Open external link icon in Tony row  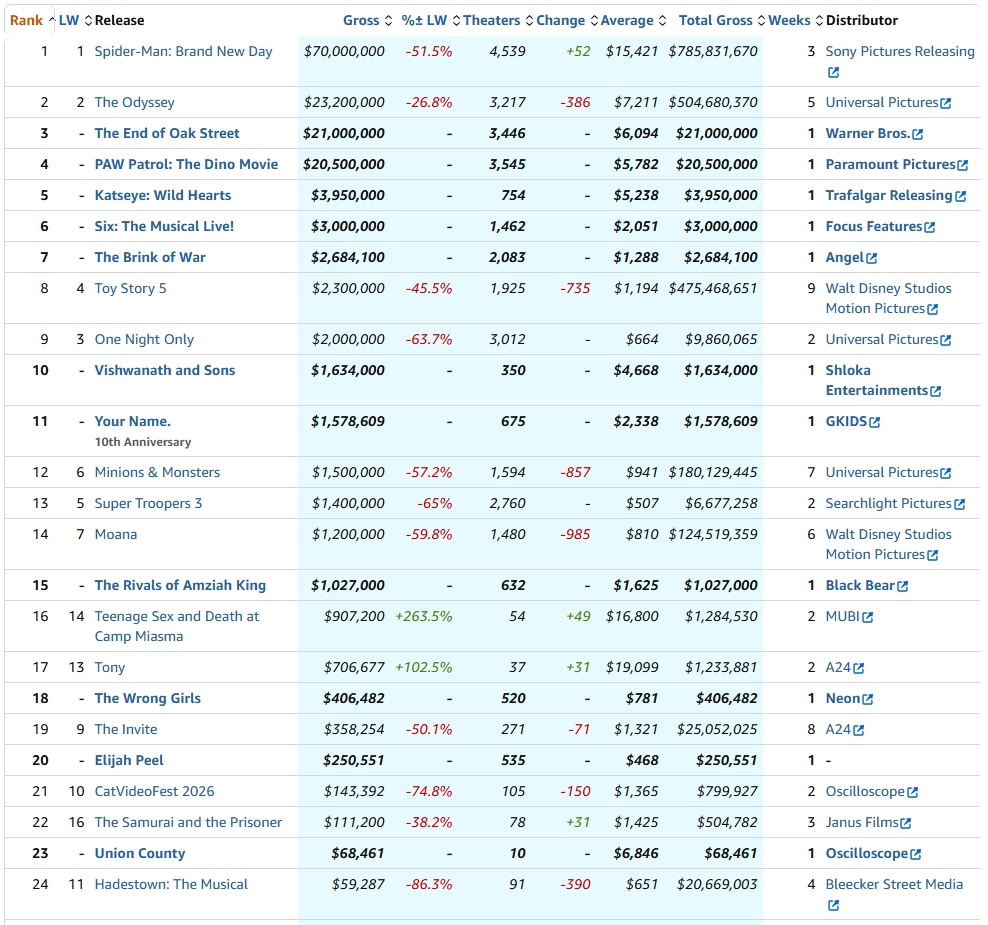859,668
